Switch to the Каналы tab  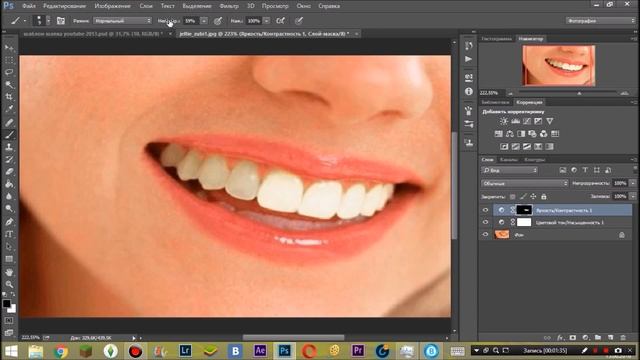click(x=509, y=160)
